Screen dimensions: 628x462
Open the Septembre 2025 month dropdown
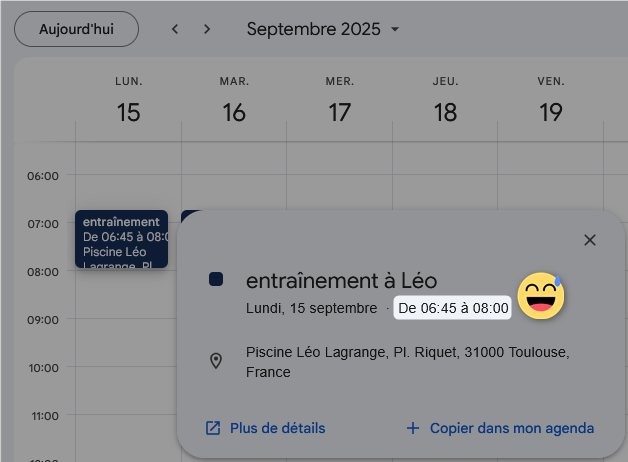tap(323, 29)
